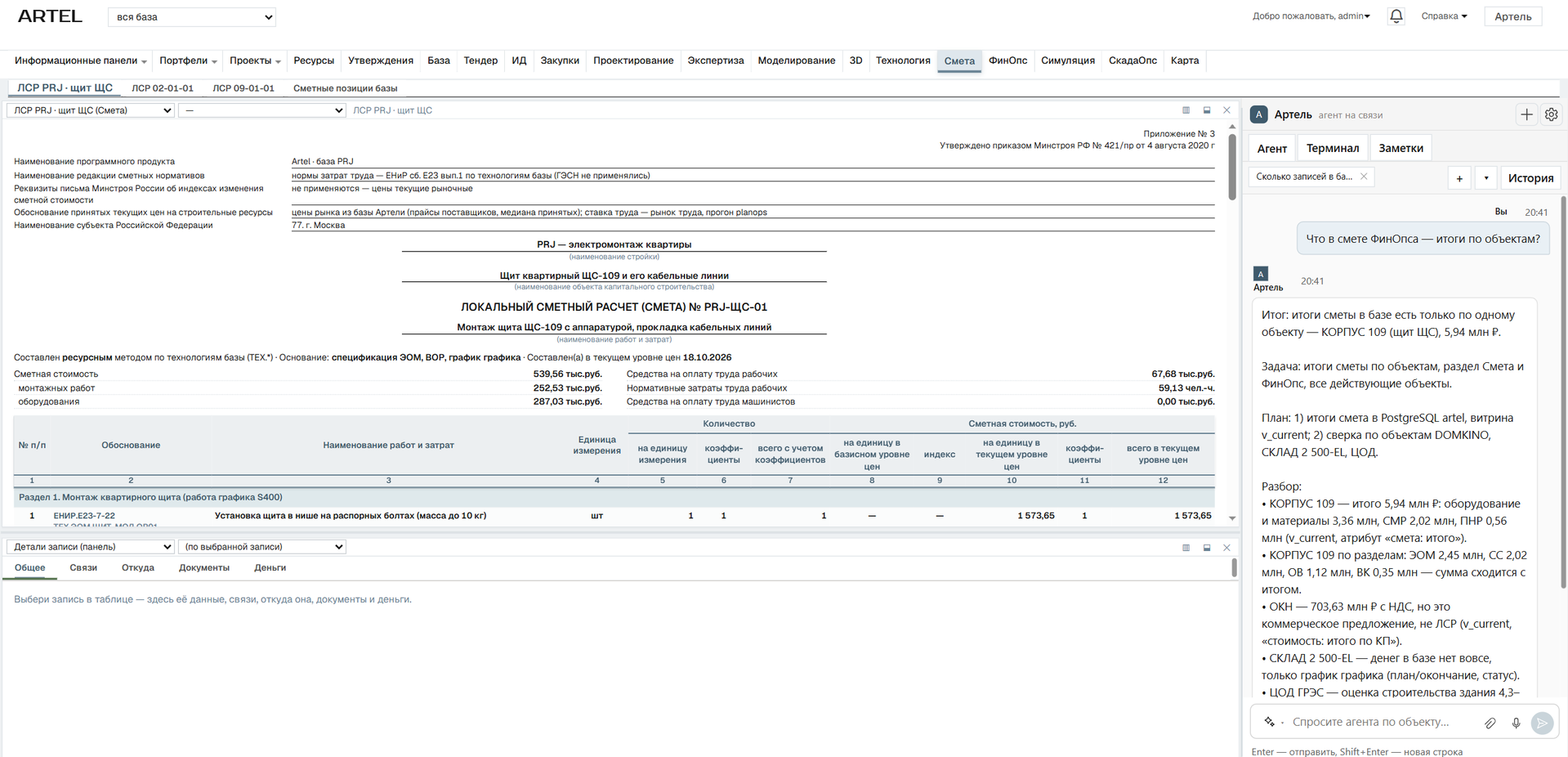The width and height of the screenshot is (1568, 757).
Task: Click the История button
Action: (x=1530, y=178)
